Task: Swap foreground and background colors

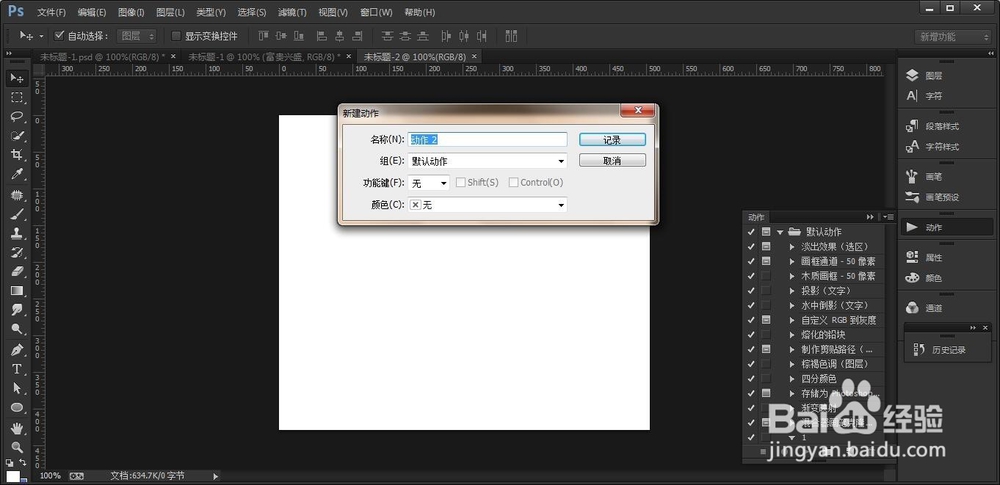Action: click(23, 462)
